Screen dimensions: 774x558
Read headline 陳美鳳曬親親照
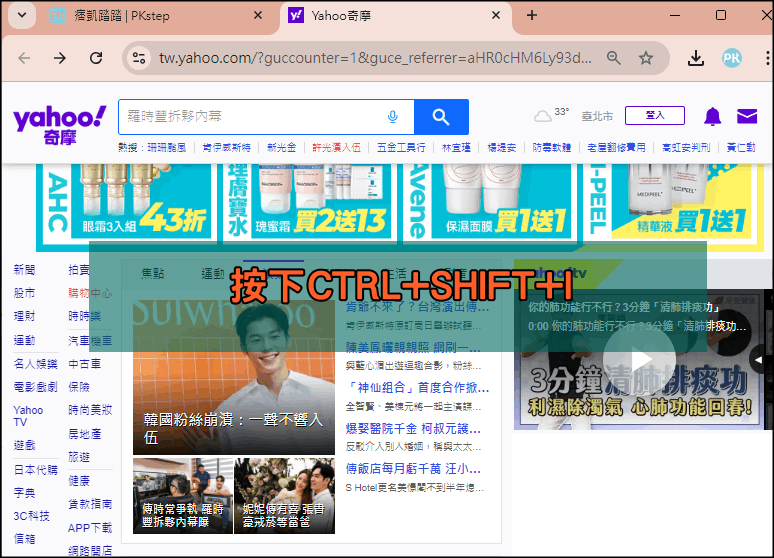[x=413, y=348]
